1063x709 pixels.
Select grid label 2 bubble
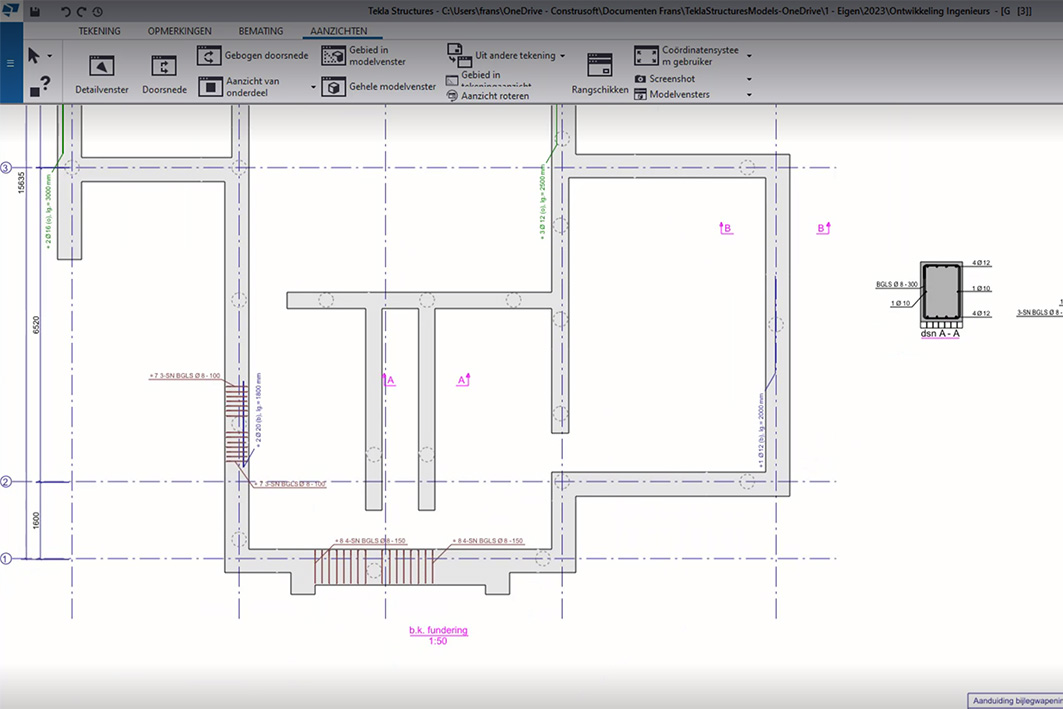6,482
